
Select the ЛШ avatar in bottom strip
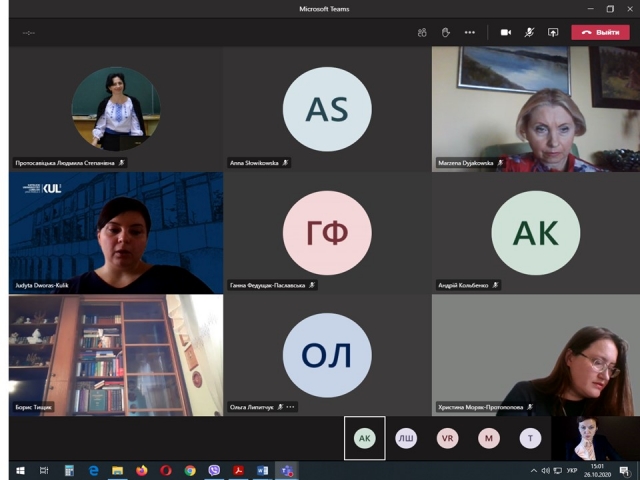(406, 438)
